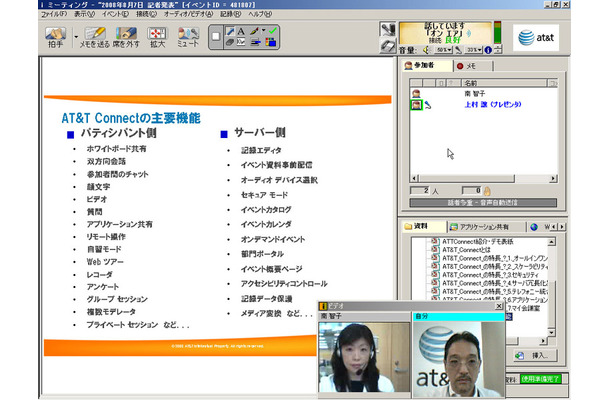Click the 話者争重 - 音声自動送信 bar
The image size is (610, 400).
click(x=483, y=203)
